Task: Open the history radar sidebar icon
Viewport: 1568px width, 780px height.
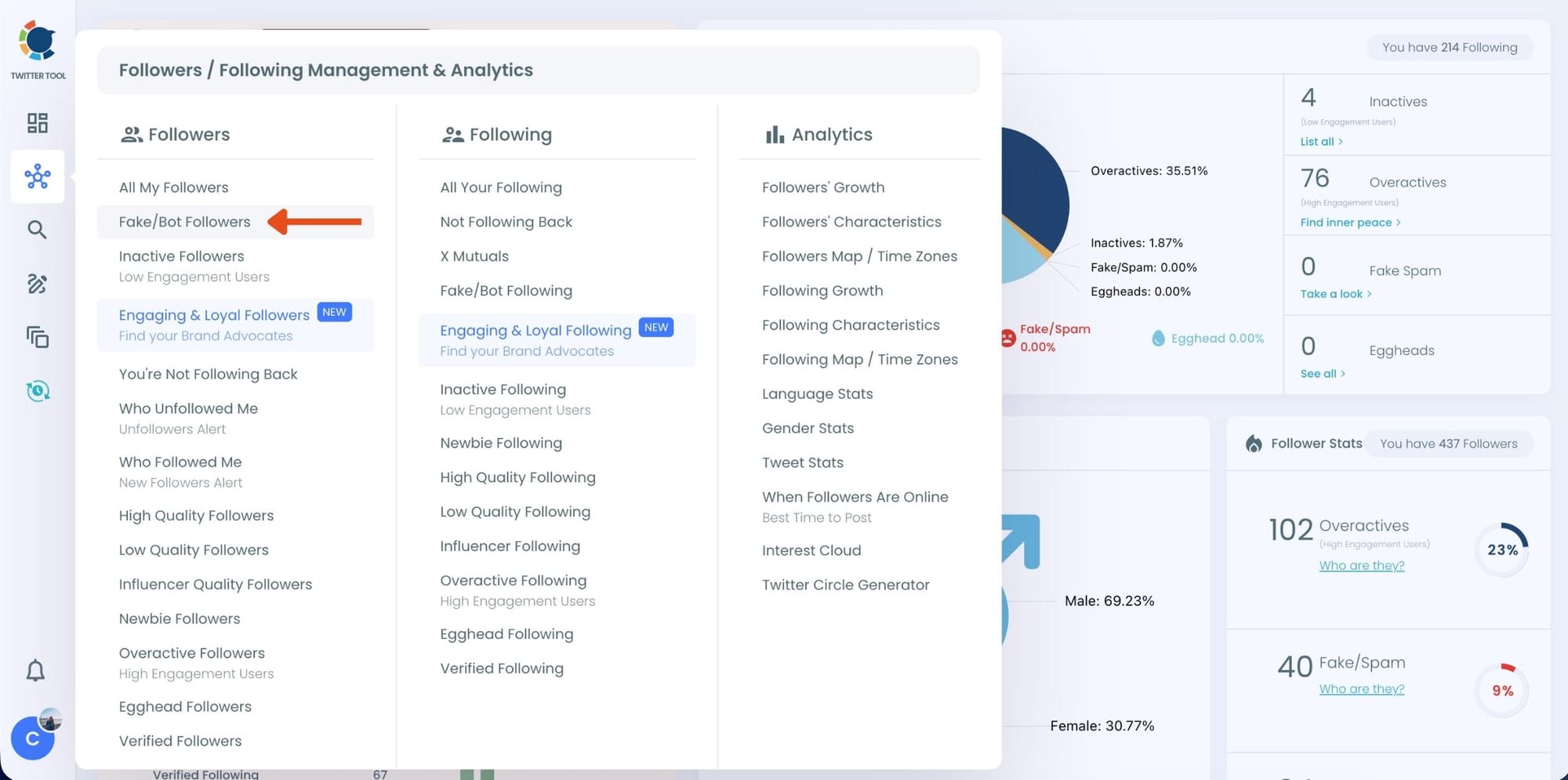Action: (38, 390)
